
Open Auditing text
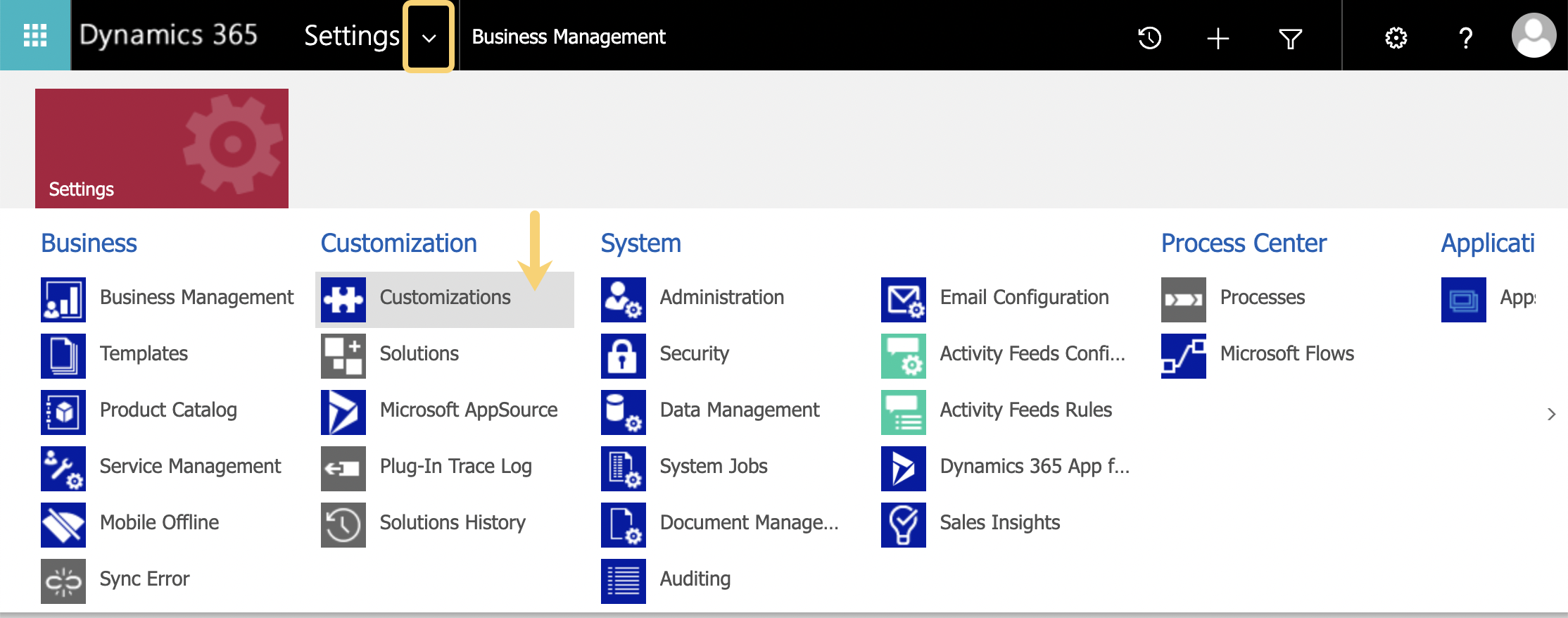point(696,579)
